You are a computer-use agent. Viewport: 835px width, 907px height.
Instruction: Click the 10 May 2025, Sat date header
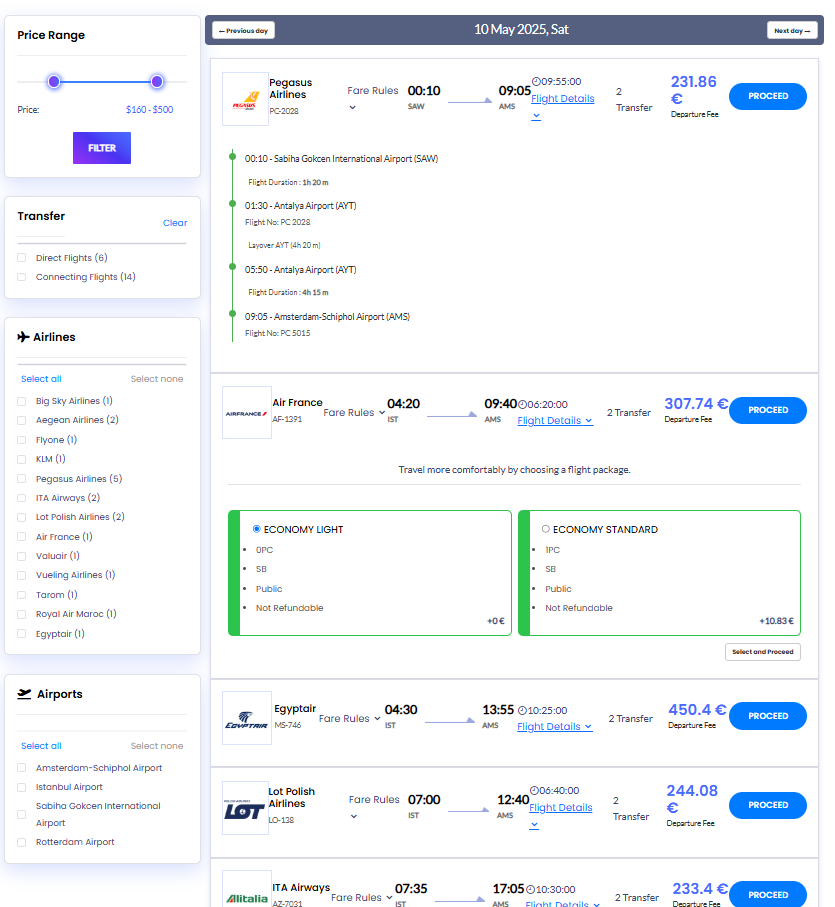tap(521, 30)
